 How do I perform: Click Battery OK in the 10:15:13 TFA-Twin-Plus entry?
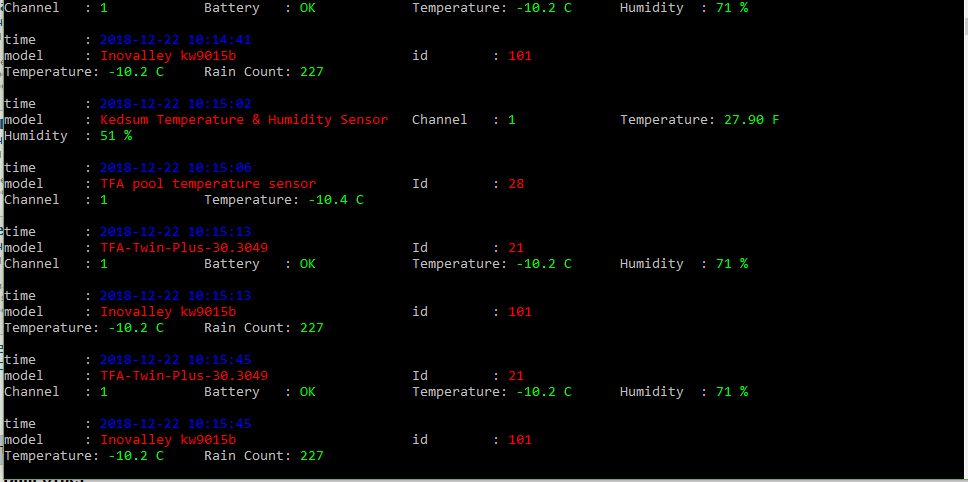pos(307,264)
